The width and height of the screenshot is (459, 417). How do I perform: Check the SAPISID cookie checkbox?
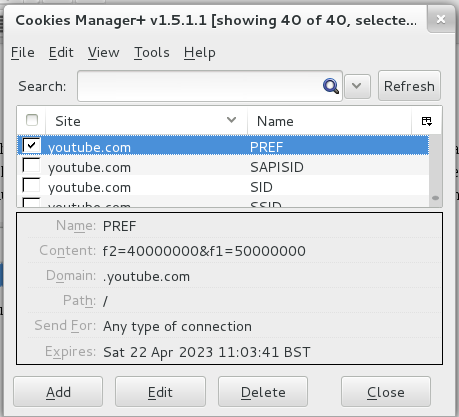pos(31,165)
